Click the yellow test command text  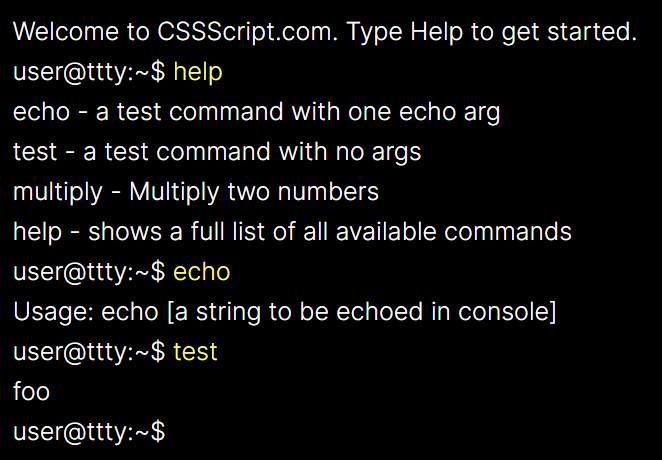pos(195,352)
